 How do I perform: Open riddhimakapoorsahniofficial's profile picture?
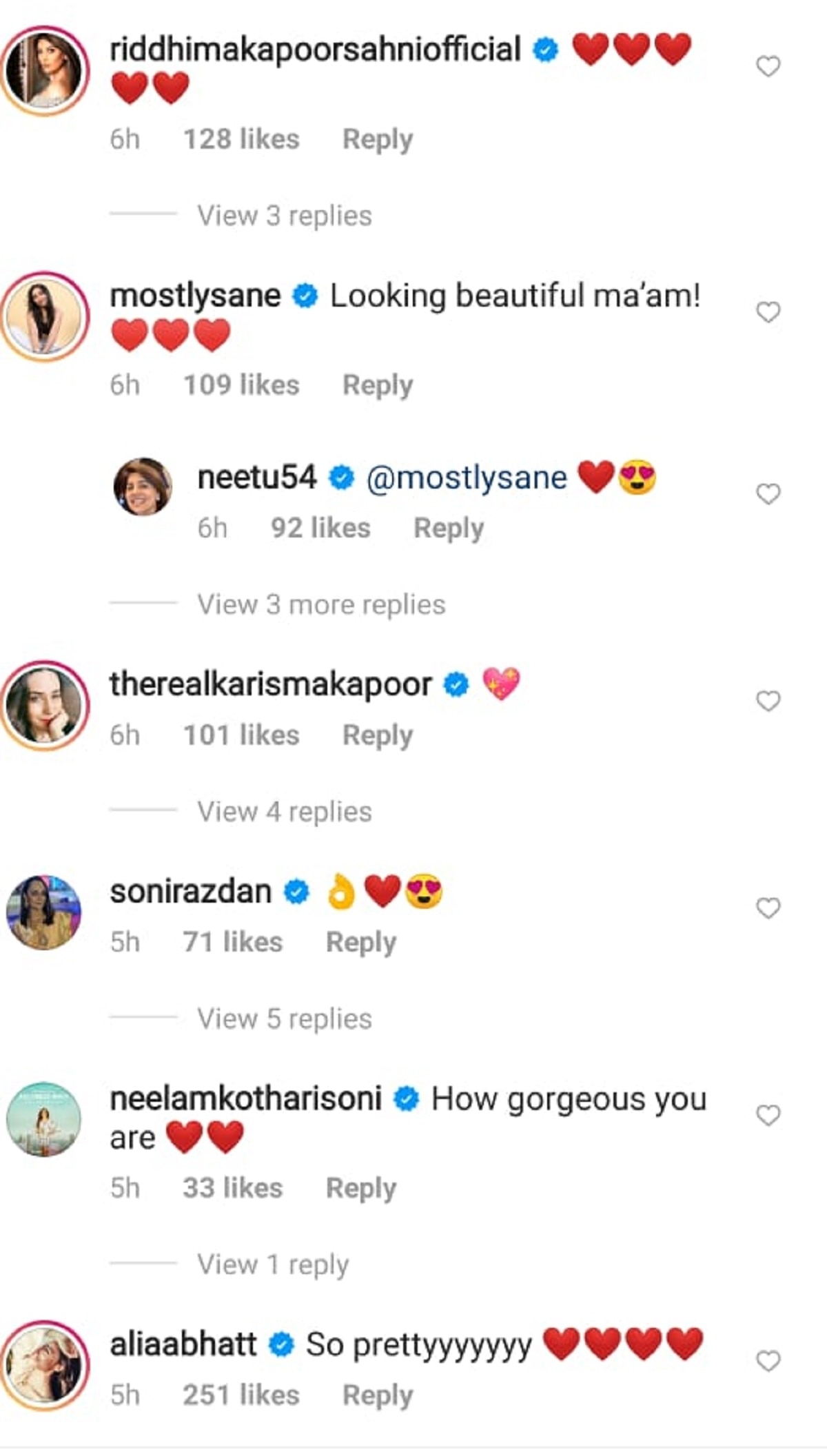point(45,71)
